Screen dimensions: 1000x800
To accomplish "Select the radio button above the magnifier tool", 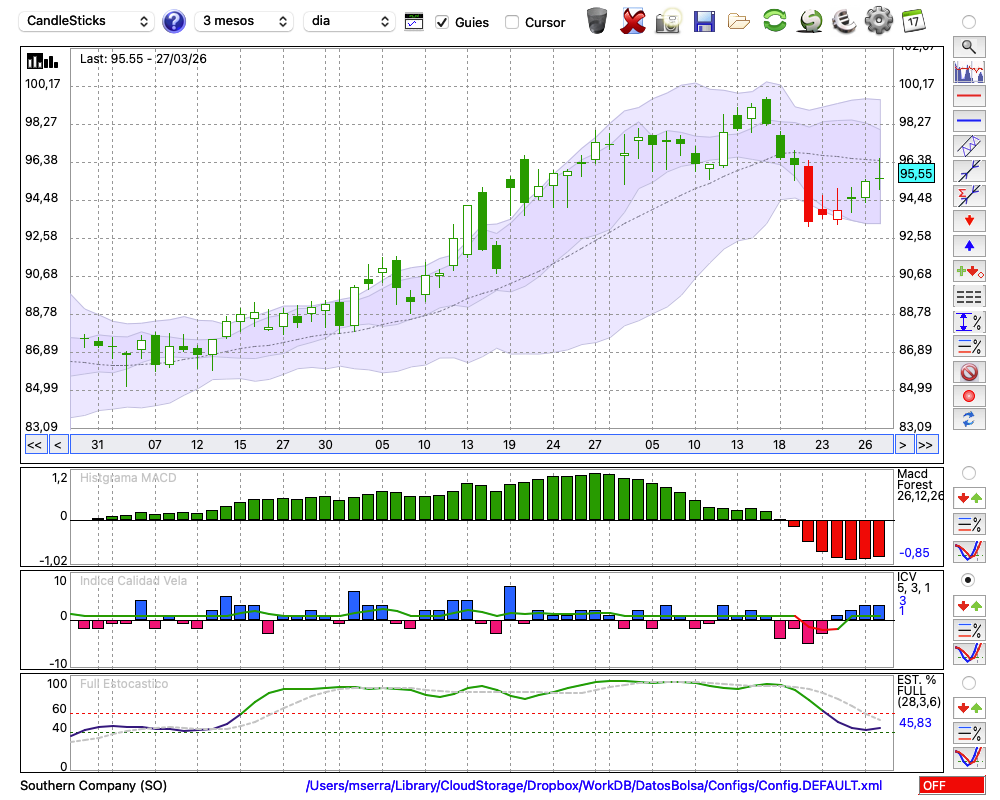I will [969, 22].
